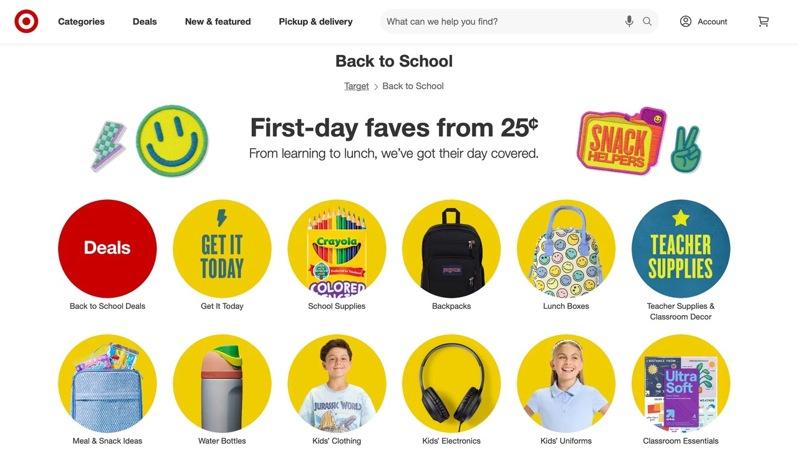Choose the Crayola School Supplies thumbnail
Image resolution: width=798 pixels, height=459 pixels.
pos(337,248)
